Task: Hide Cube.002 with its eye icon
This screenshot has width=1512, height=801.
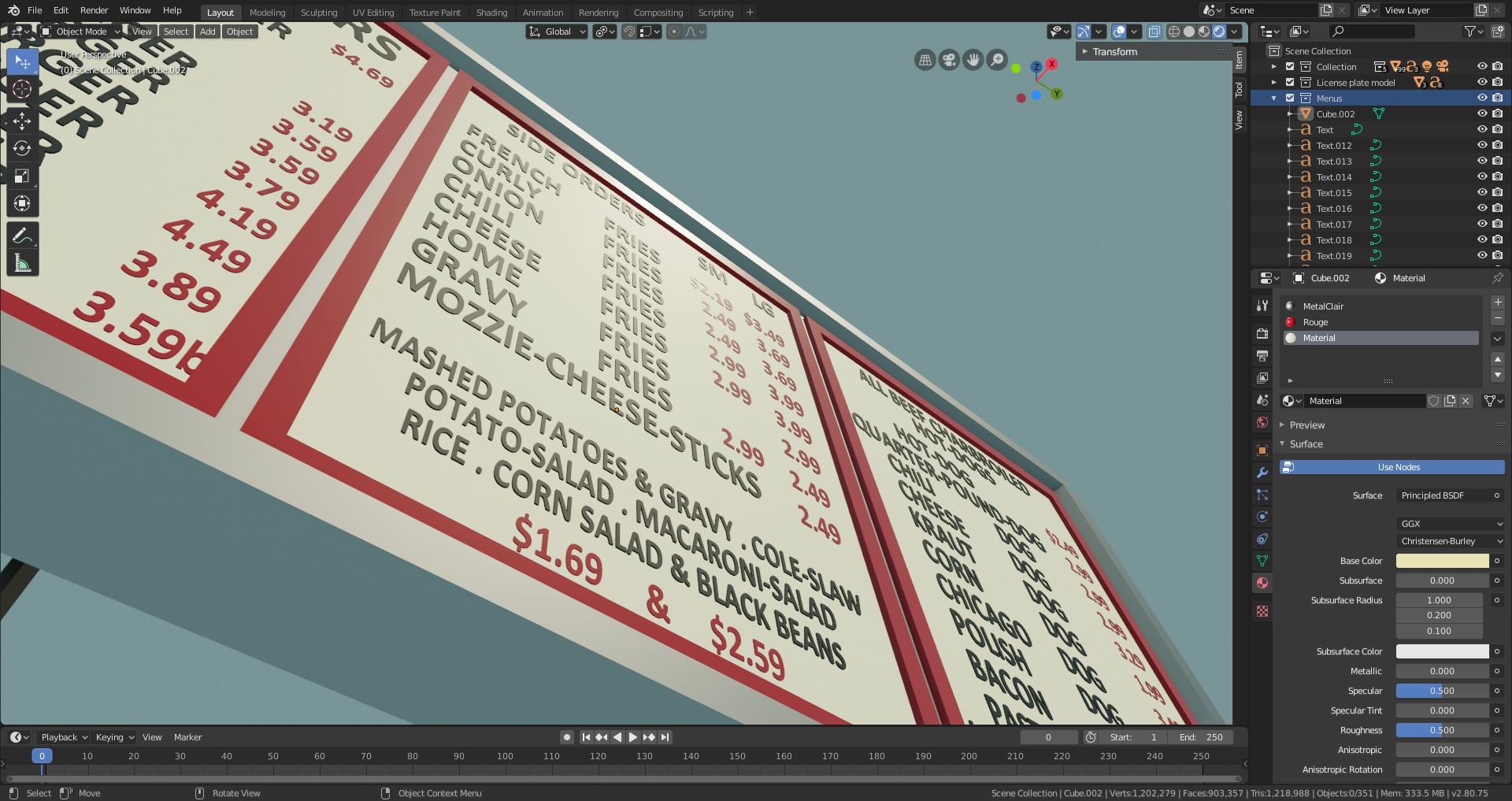Action: coord(1482,114)
